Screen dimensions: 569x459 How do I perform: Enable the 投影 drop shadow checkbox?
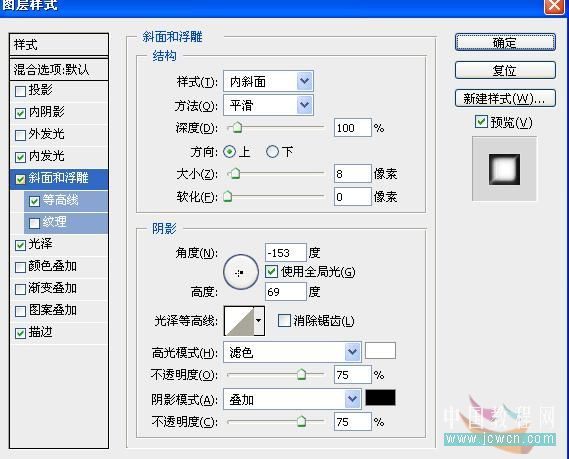pos(20,91)
